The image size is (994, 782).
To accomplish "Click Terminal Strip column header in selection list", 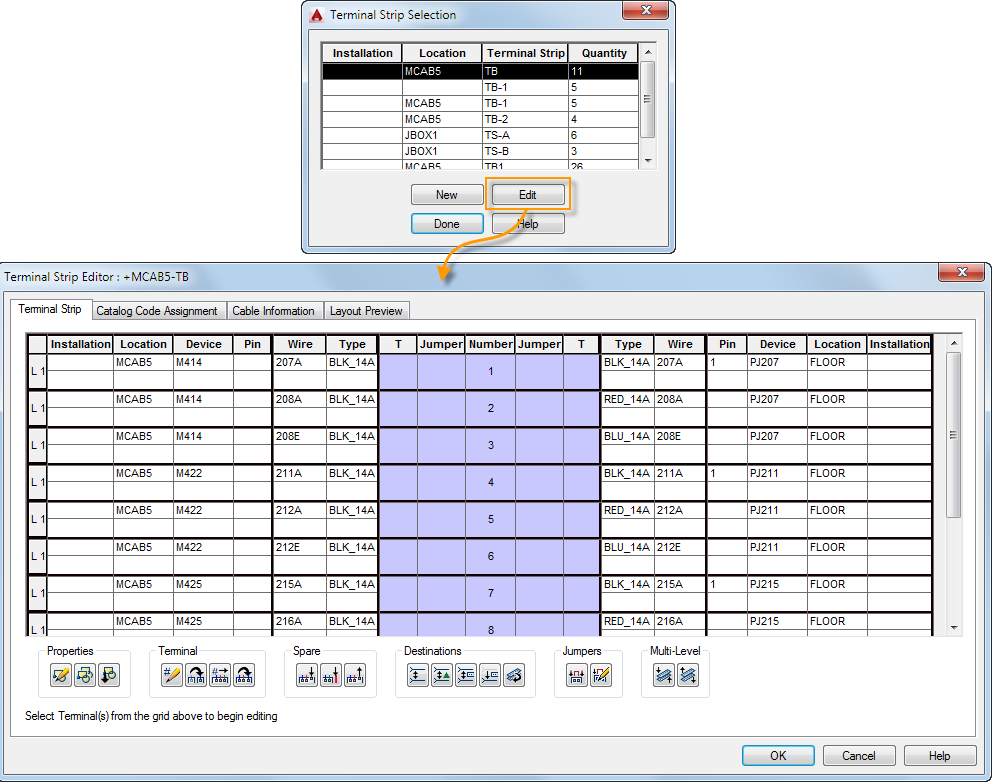I will tap(526, 53).
